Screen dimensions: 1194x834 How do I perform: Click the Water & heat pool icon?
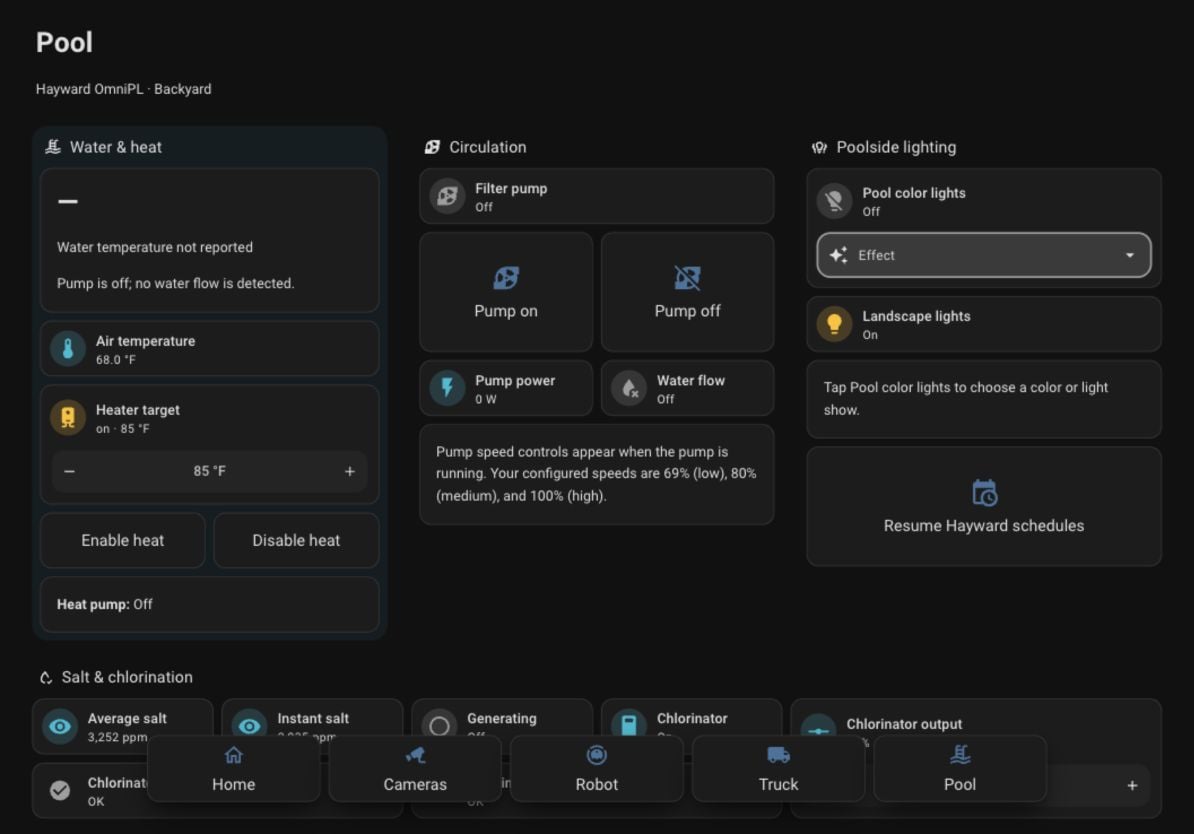coord(53,147)
